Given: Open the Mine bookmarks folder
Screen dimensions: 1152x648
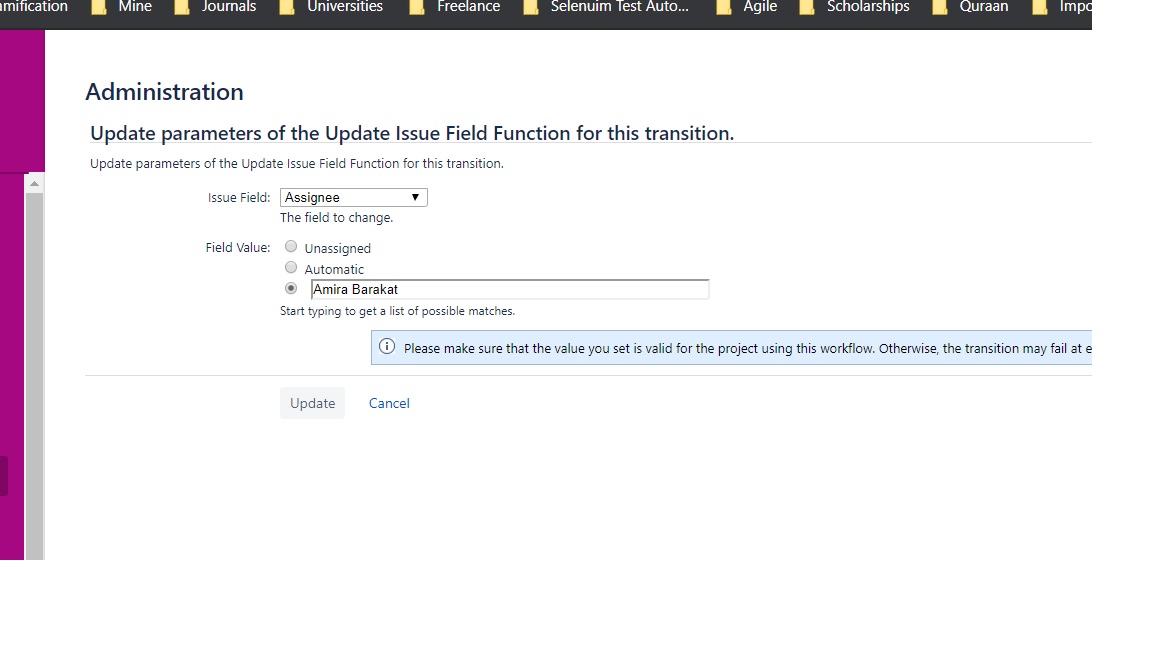Looking at the screenshot, I should click(136, 8).
